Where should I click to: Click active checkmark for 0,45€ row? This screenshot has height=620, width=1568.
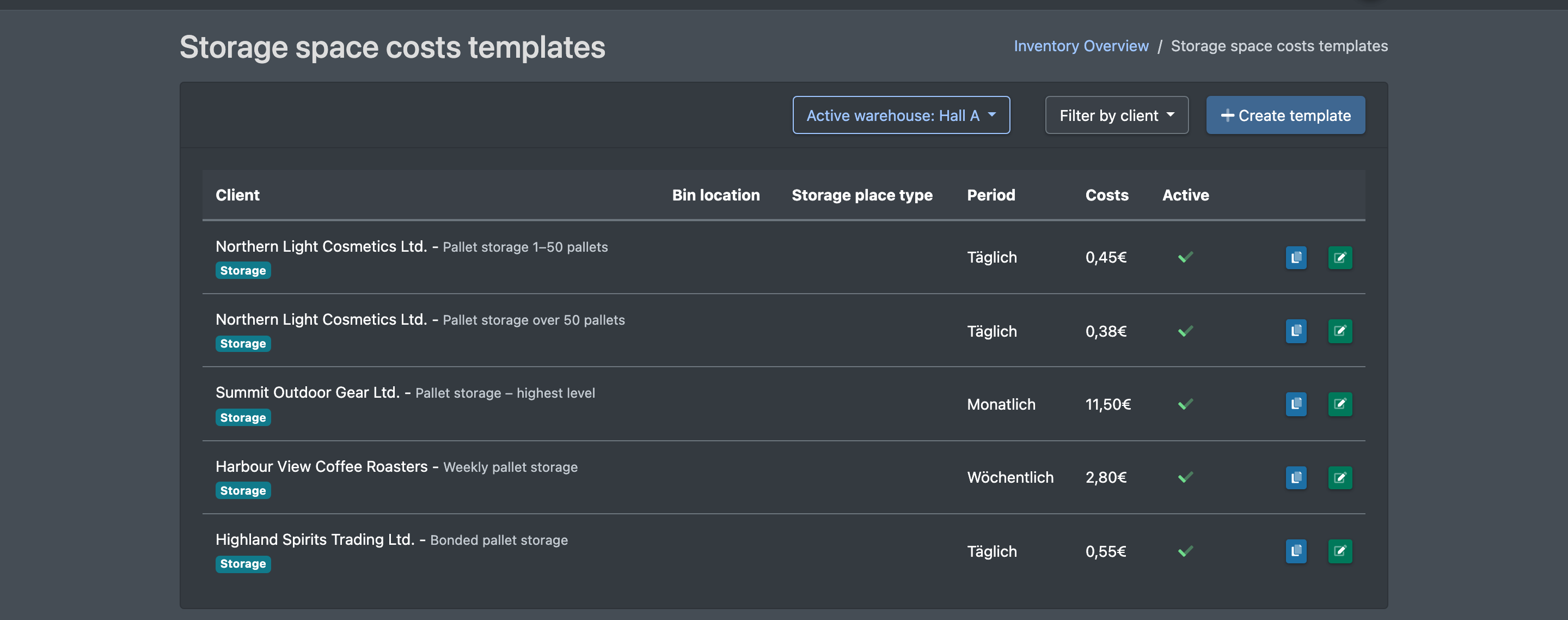coord(1185,258)
